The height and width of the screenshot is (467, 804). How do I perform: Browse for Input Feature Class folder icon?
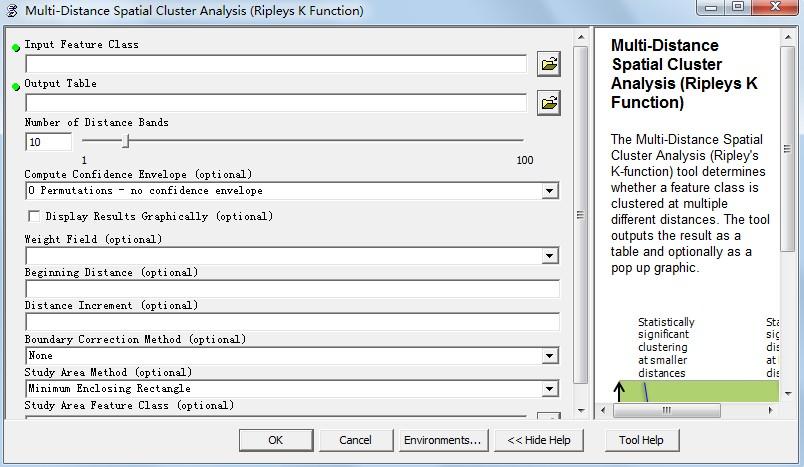(x=548, y=64)
